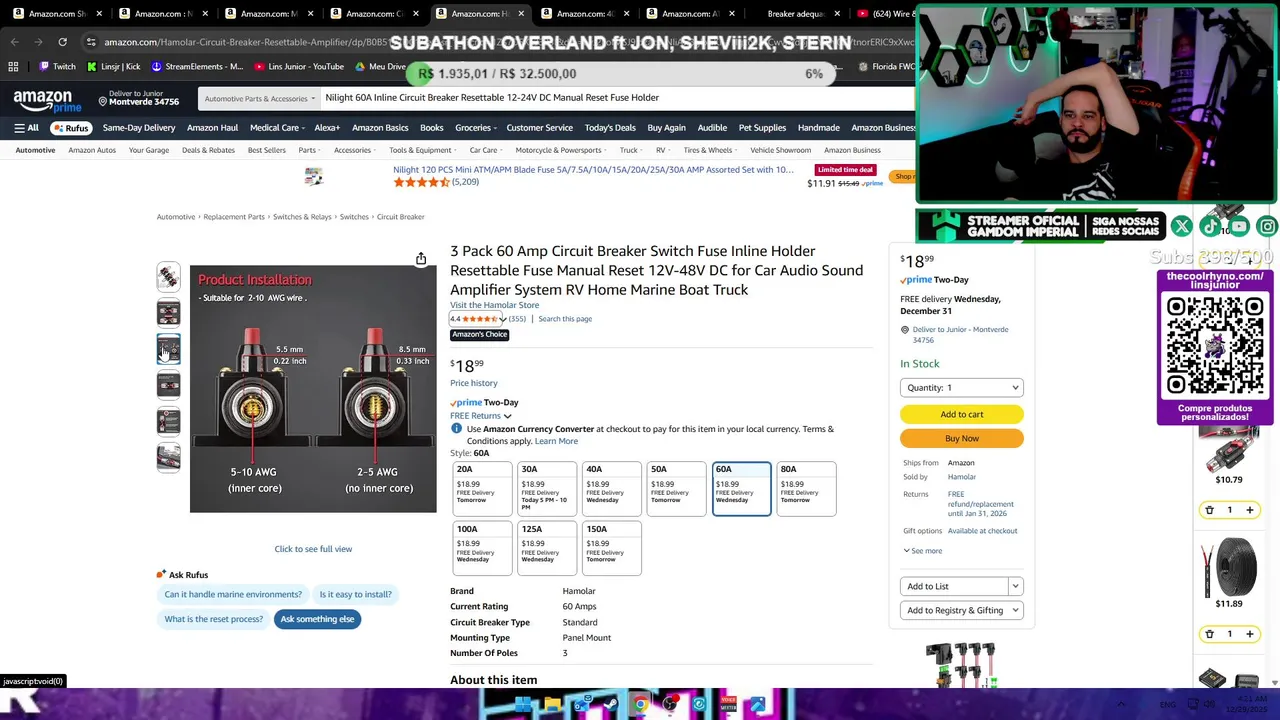
Task: Go back with the browser back arrow
Action: tap(14, 42)
